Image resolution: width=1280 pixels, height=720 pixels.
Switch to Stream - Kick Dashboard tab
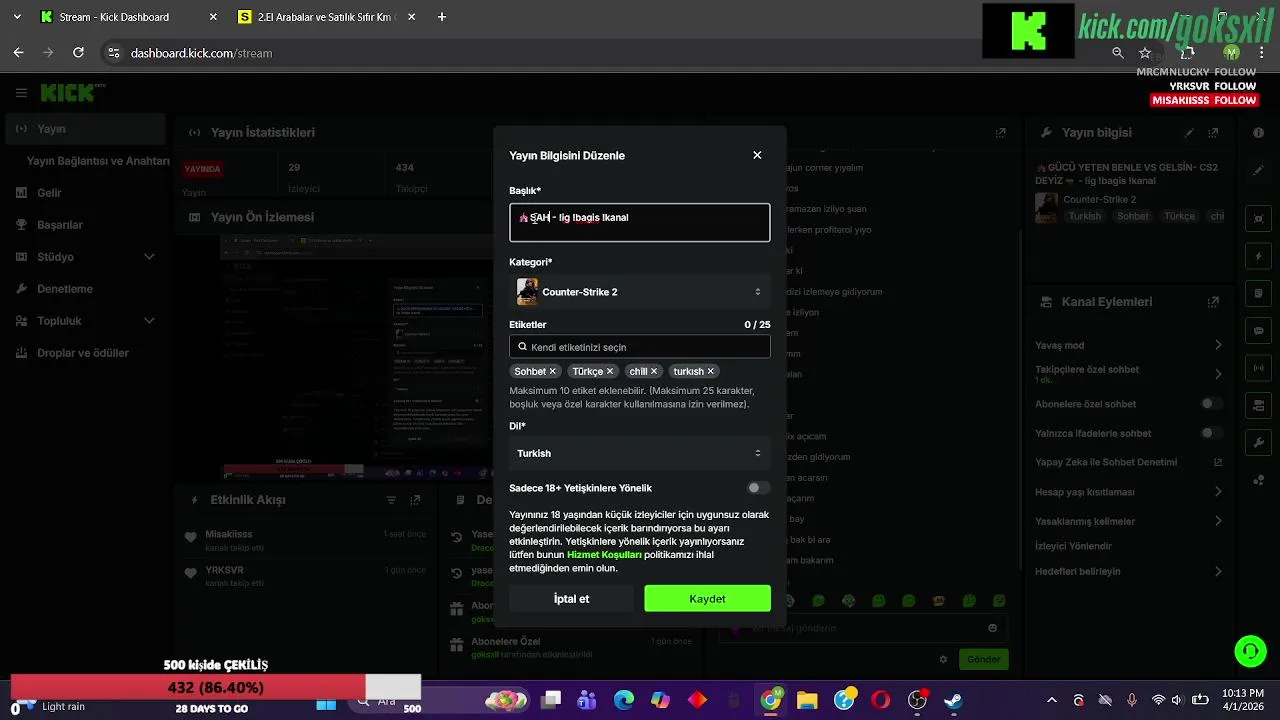click(x=127, y=17)
